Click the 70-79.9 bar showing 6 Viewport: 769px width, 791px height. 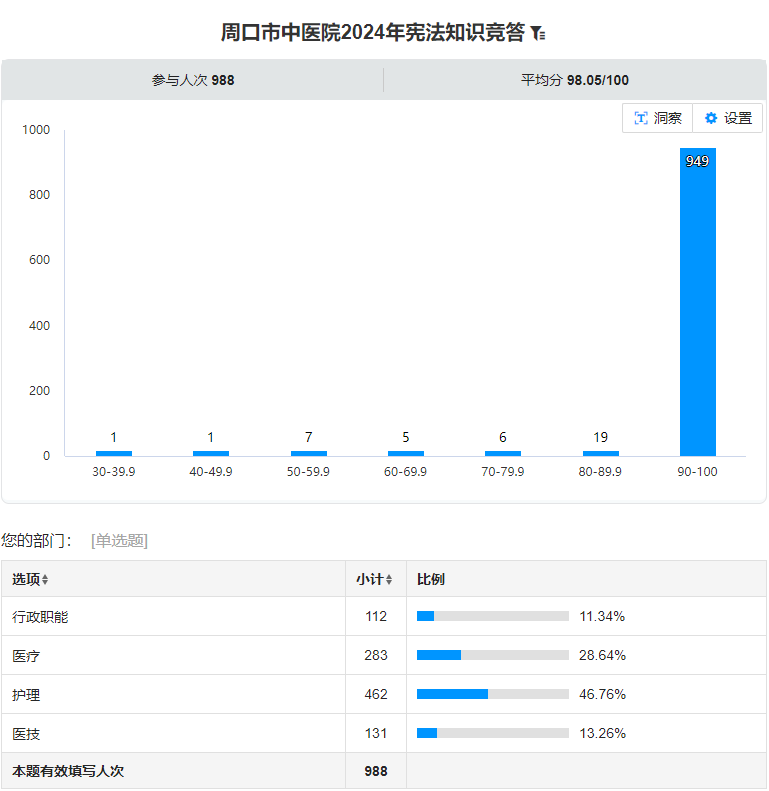tap(503, 453)
